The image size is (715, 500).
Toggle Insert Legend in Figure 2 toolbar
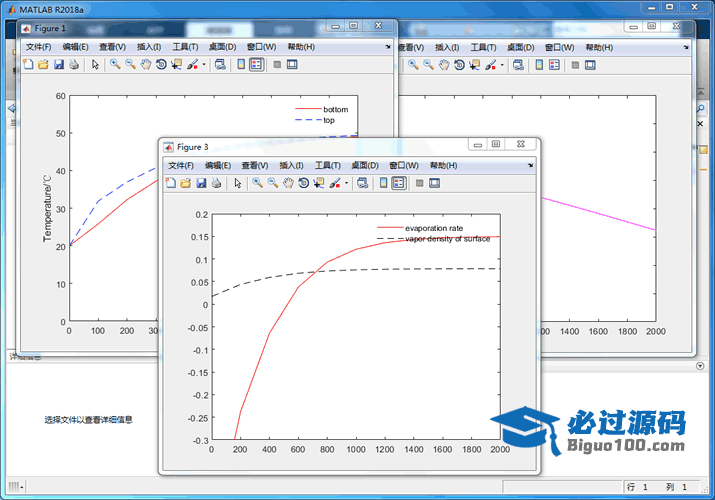pyautogui.click(x=554, y=65)
